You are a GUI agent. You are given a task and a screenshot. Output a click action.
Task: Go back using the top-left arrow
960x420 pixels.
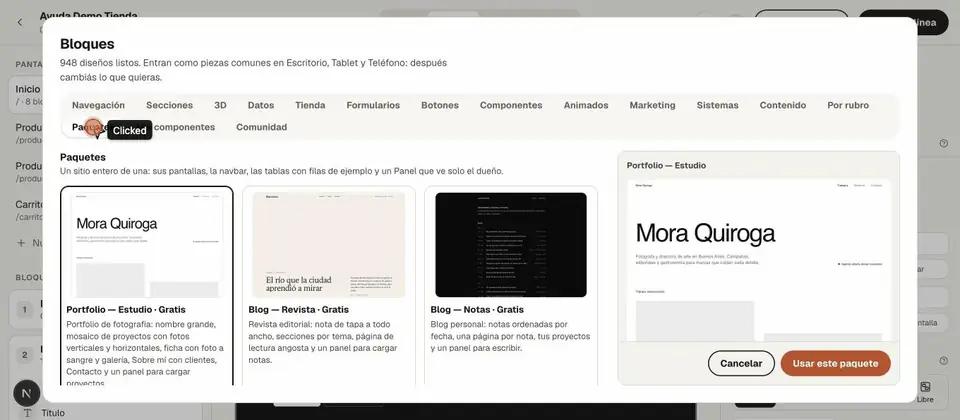20,22
